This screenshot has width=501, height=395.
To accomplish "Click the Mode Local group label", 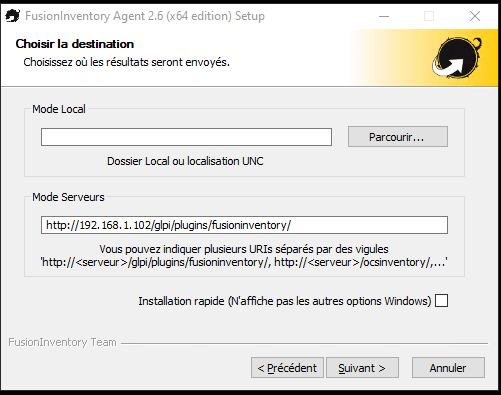I will [x=59, y=109].
